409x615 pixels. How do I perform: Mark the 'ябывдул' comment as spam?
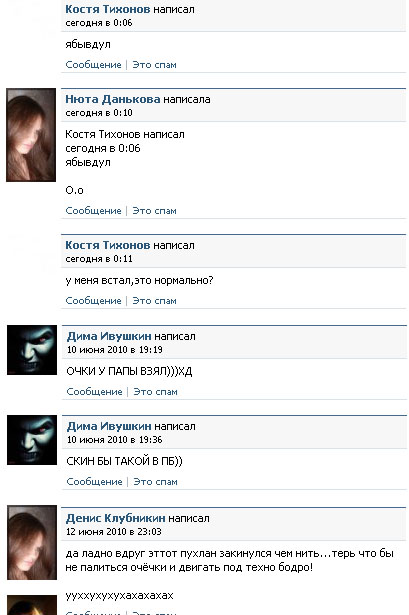[155, 65]
